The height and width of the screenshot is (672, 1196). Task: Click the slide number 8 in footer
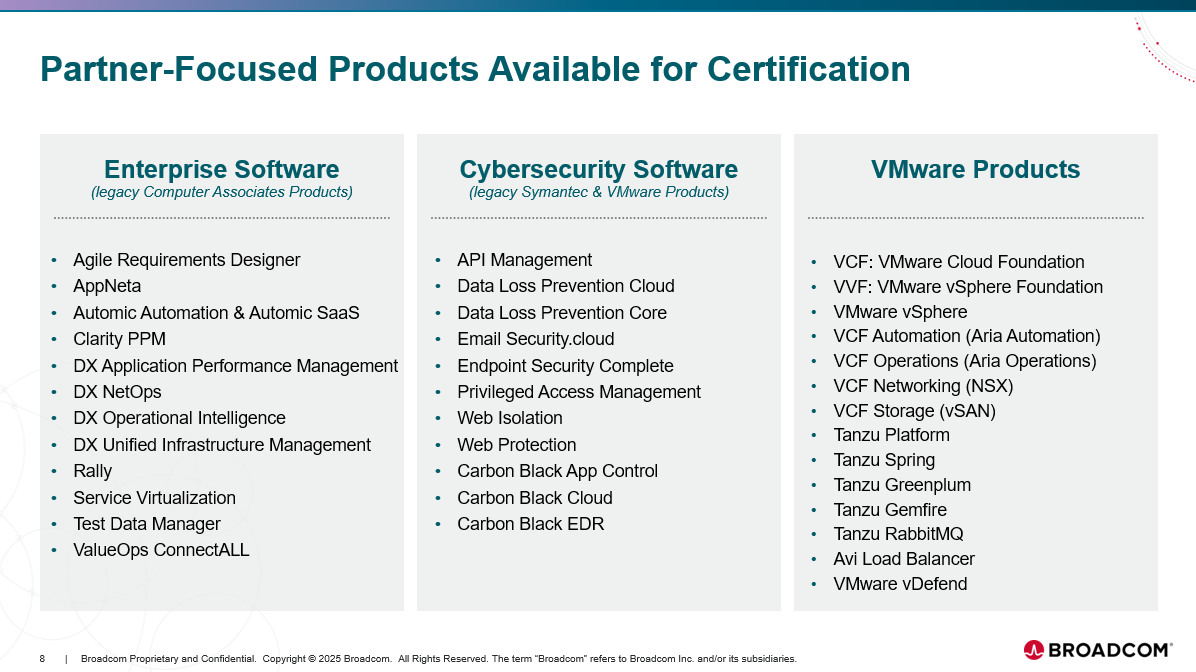click(42, 658)
